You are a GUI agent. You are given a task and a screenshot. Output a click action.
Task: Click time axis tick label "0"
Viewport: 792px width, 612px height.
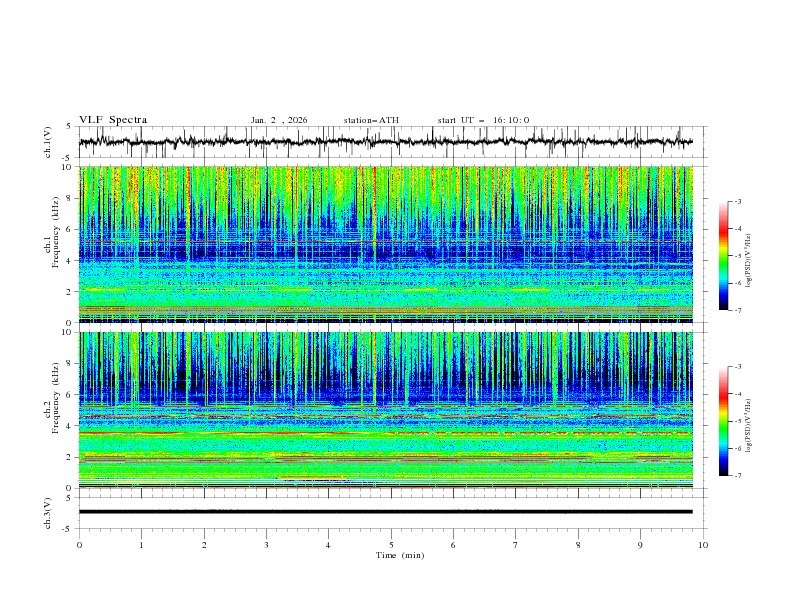tap(79, 545)
